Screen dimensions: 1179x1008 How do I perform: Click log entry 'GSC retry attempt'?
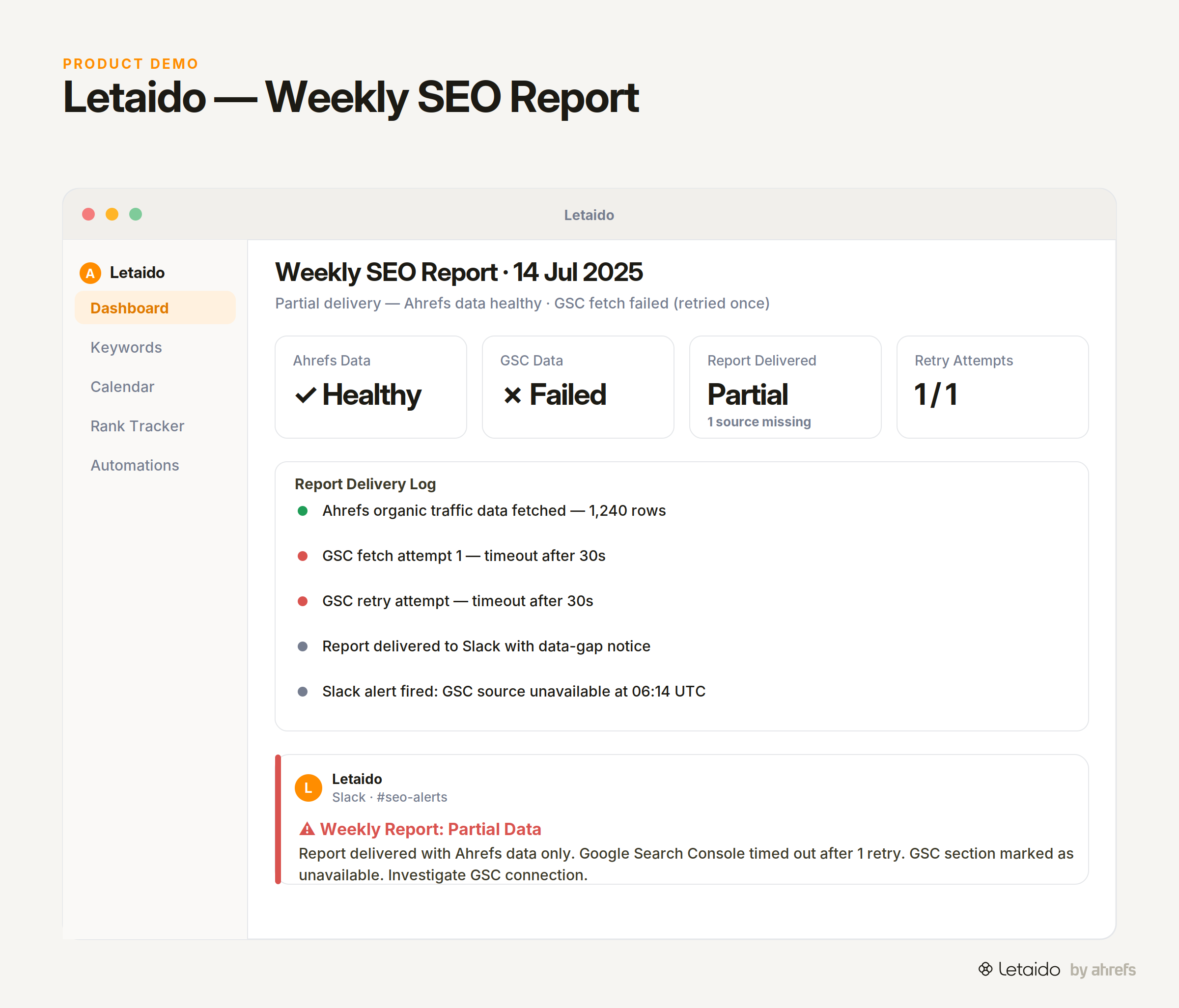coord(457,601)
